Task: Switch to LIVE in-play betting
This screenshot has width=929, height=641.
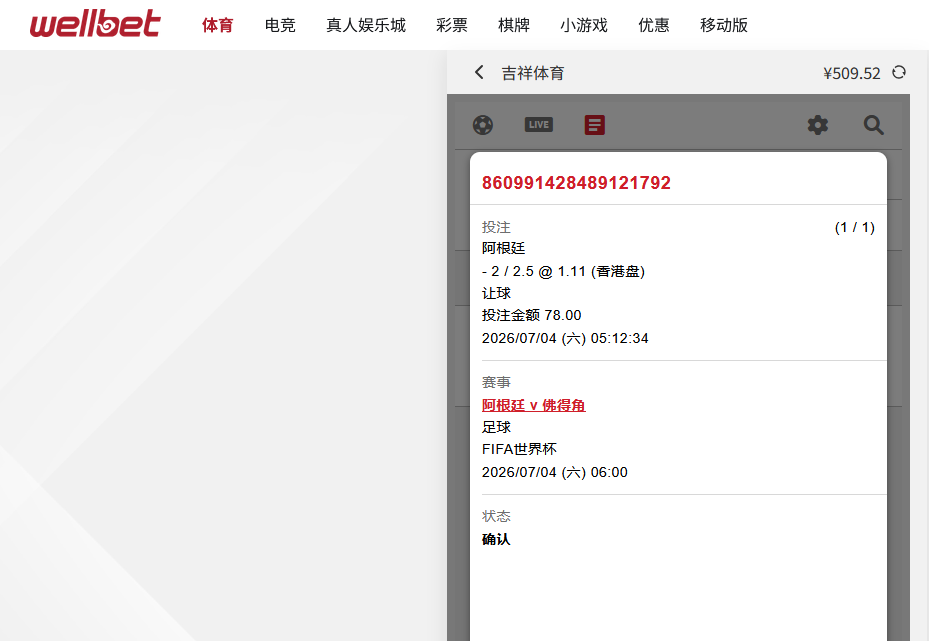Action: (x=539, y=124)
